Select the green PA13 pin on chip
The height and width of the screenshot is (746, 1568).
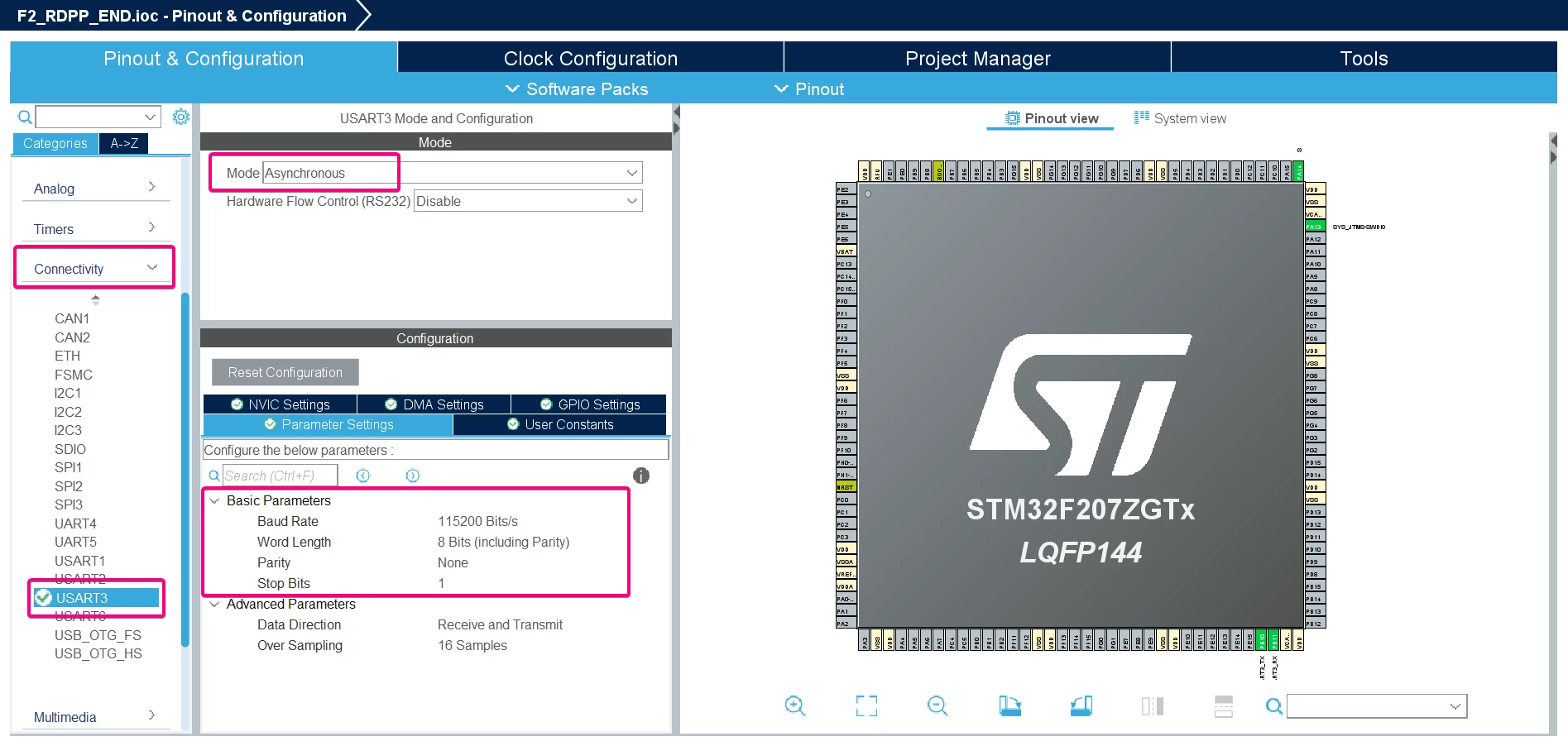click(x=1315, y=227)
